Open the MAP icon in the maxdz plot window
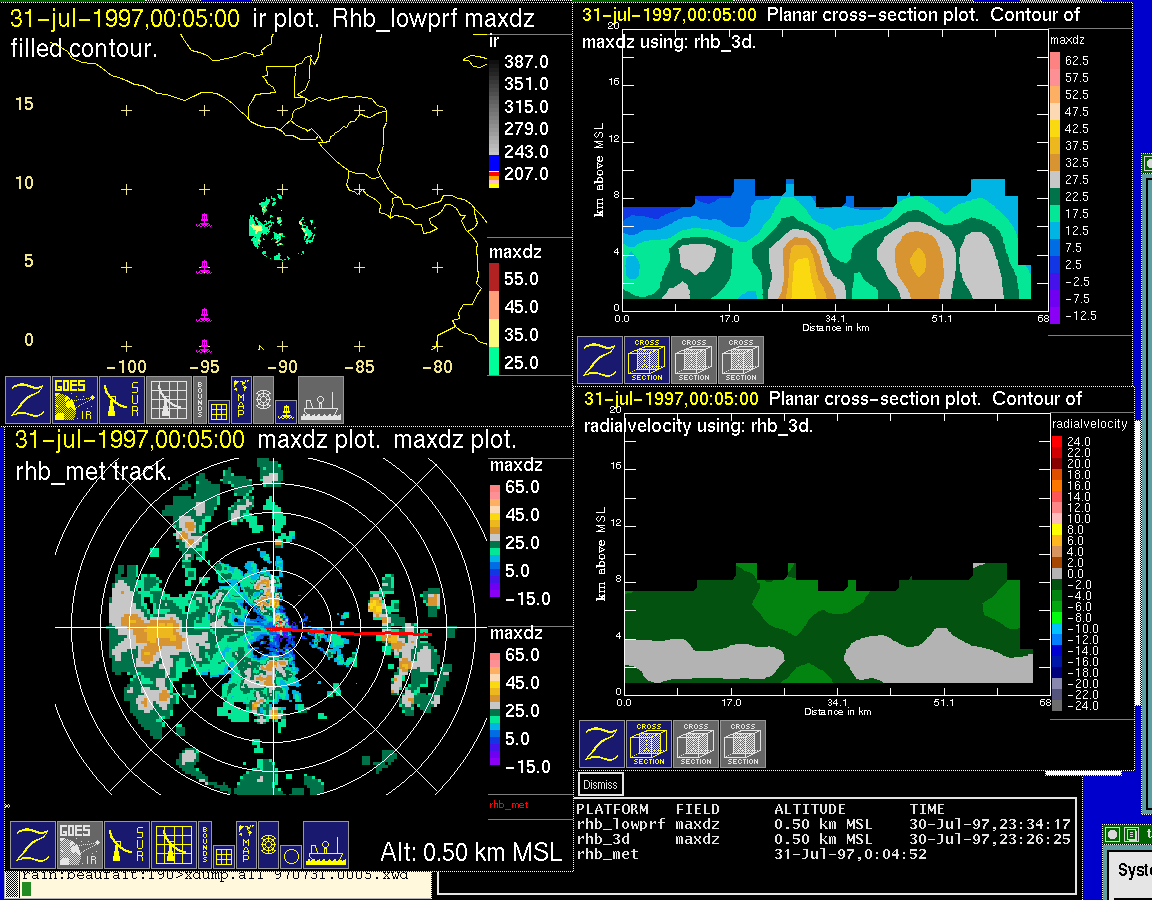The width and height of the screenshot is (1152, 900). (246, 844)
